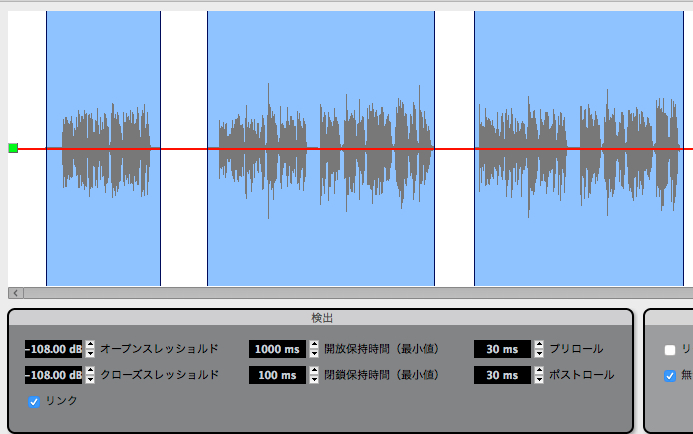Click the プリロール label
This screenshot has width=693, height=434.
[x=576, y=349]
